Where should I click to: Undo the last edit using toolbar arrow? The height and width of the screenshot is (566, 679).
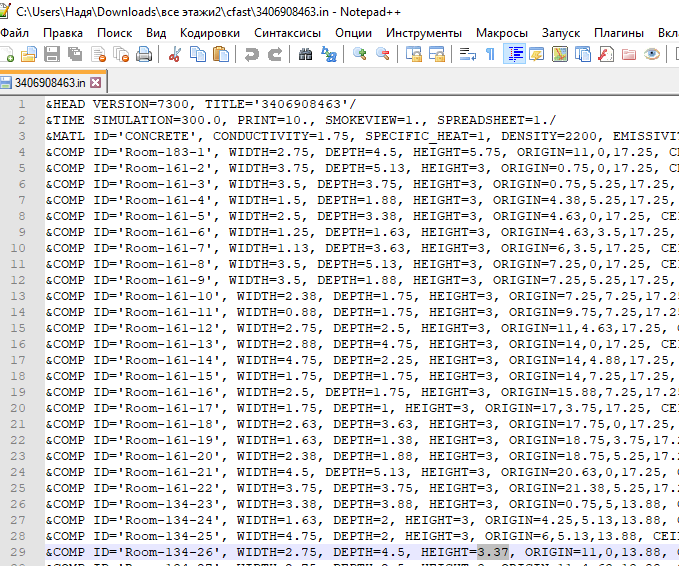[252, 54]
